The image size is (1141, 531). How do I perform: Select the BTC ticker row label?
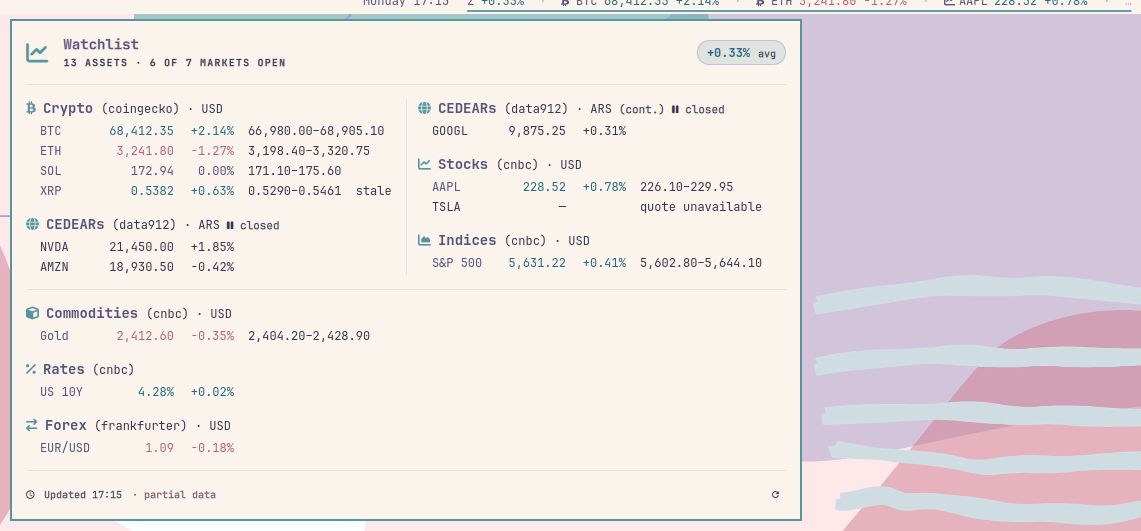click(51, 131)
